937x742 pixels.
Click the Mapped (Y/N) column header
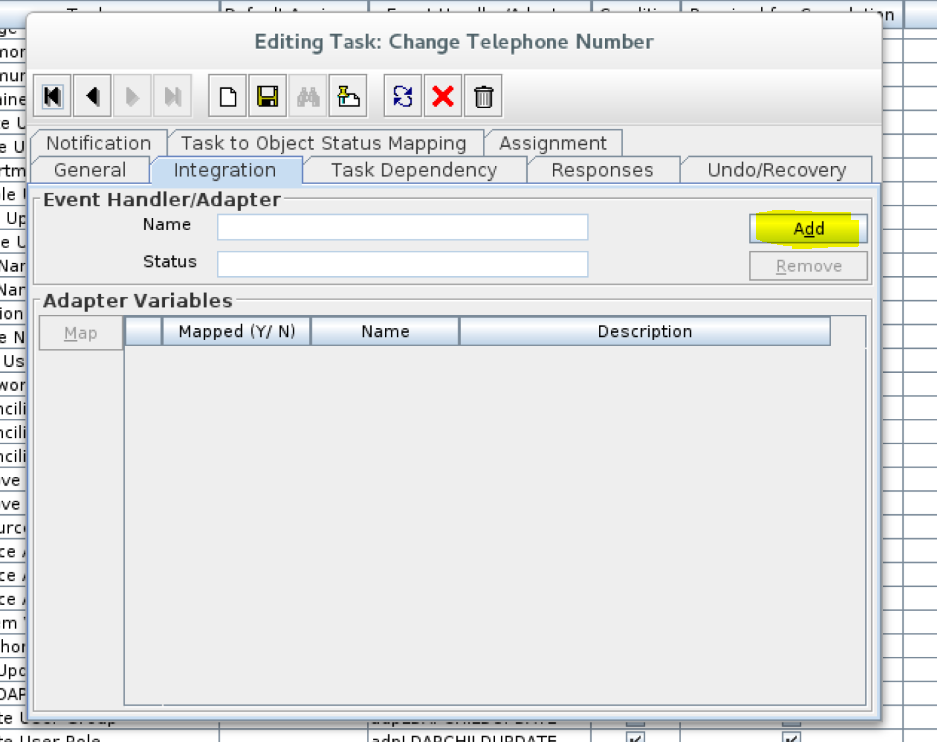click(x=236, y=331)
